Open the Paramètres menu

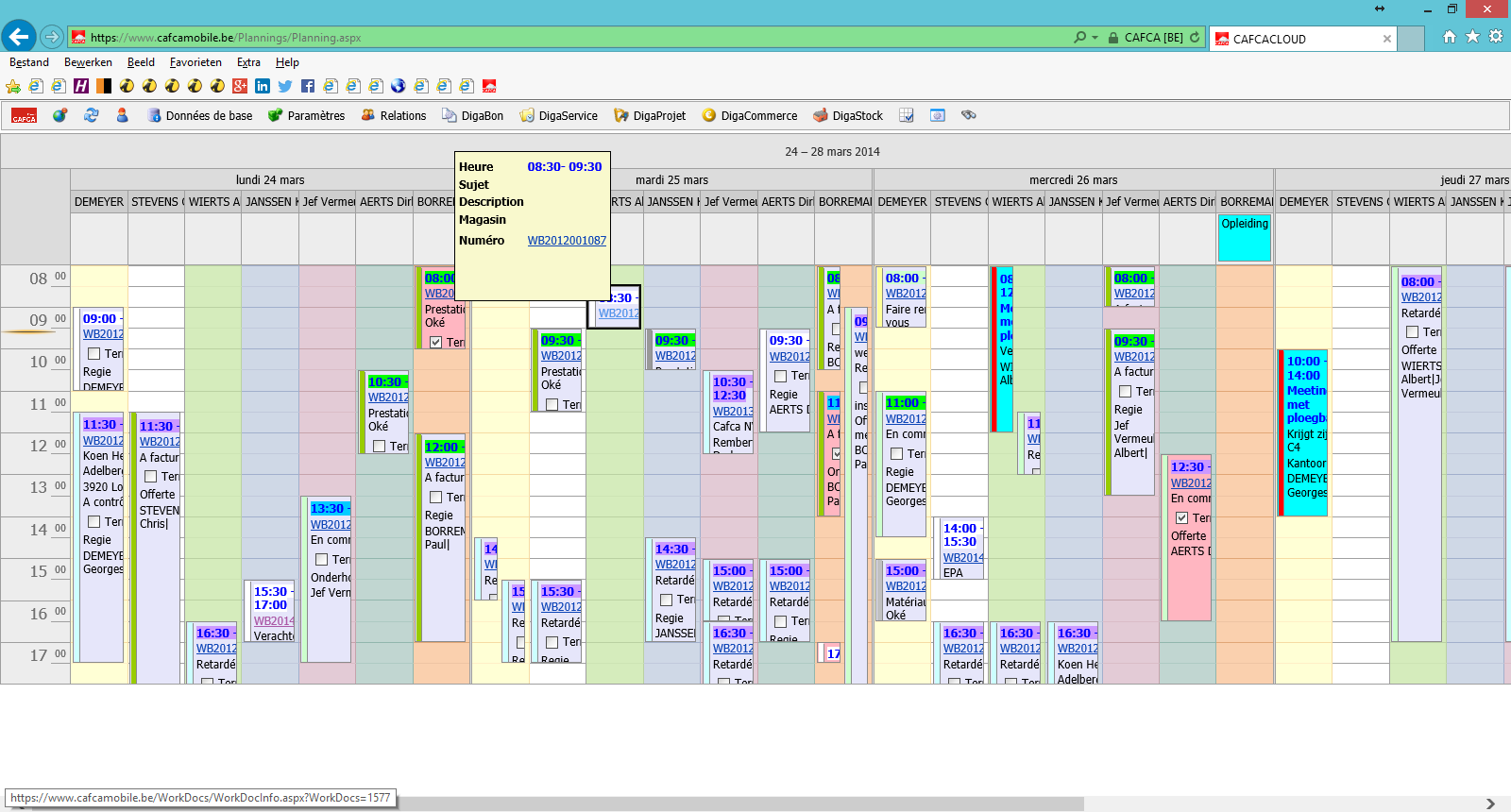pyautogui.click(x=306, y=115)
